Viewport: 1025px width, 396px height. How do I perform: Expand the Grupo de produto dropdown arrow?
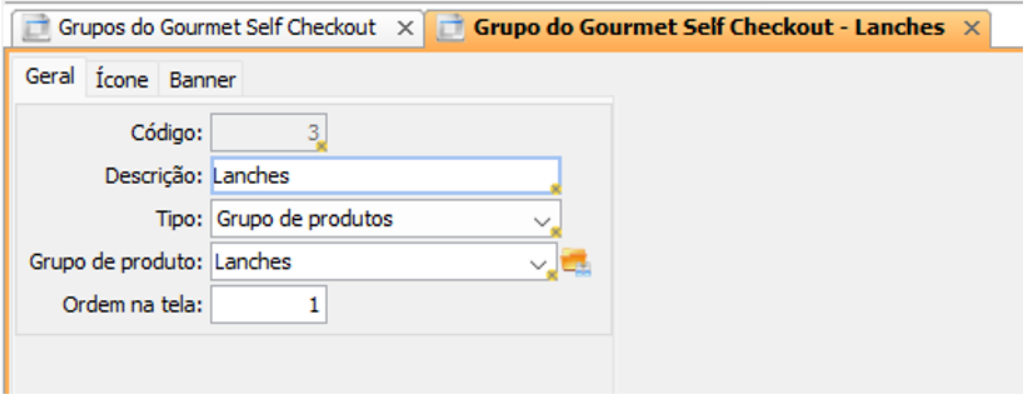pos(537,264)
